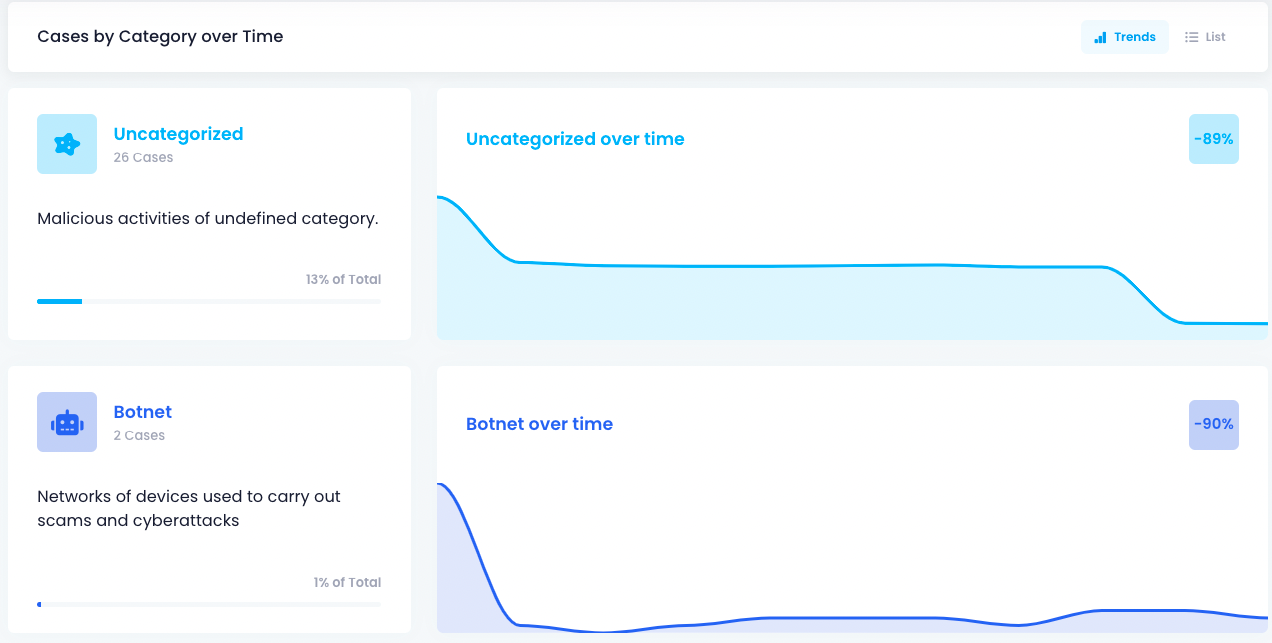Click the Cases by Category over Time heading

pos(160,37)
